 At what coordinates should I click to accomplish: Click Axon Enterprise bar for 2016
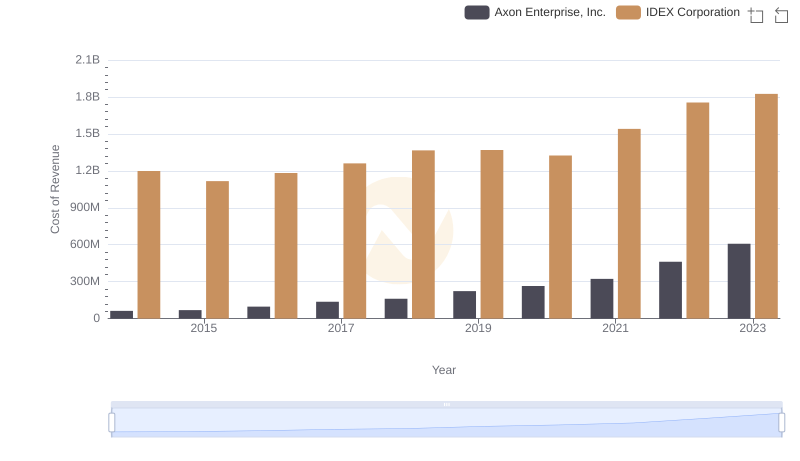click(259, 312)
